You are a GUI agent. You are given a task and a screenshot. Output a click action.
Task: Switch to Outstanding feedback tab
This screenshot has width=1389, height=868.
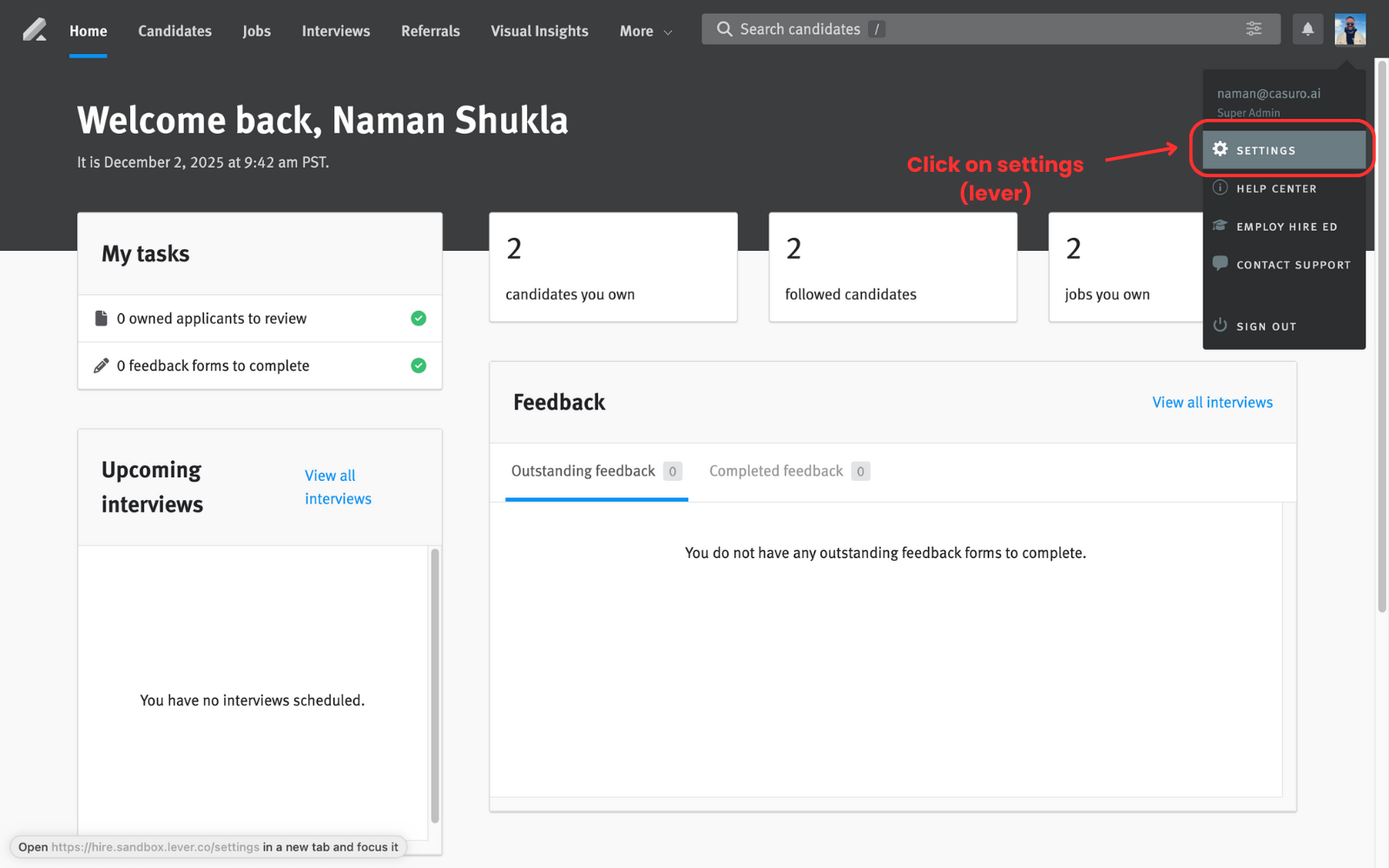point(596,471)
